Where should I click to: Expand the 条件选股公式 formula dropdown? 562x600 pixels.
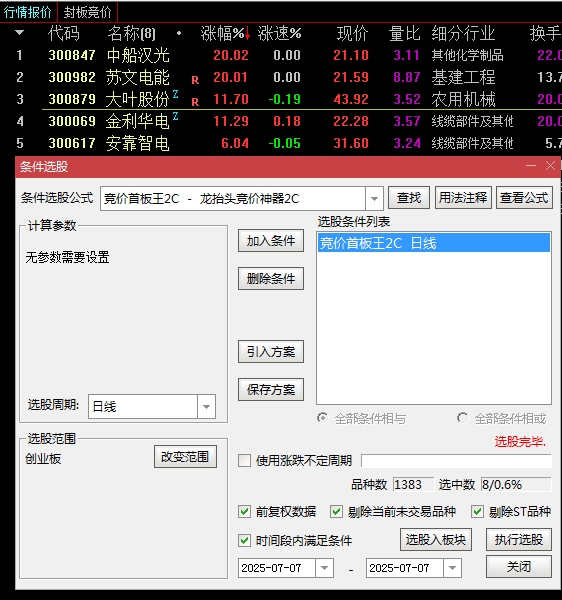click(x=374, y=199)
